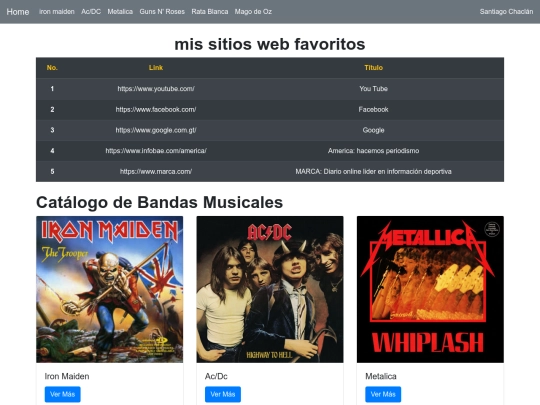Viewport: 540px width, 405px height.
Task: Go to Iron maiden nav item
Action: pyautogui.click(x=57, y=12)
